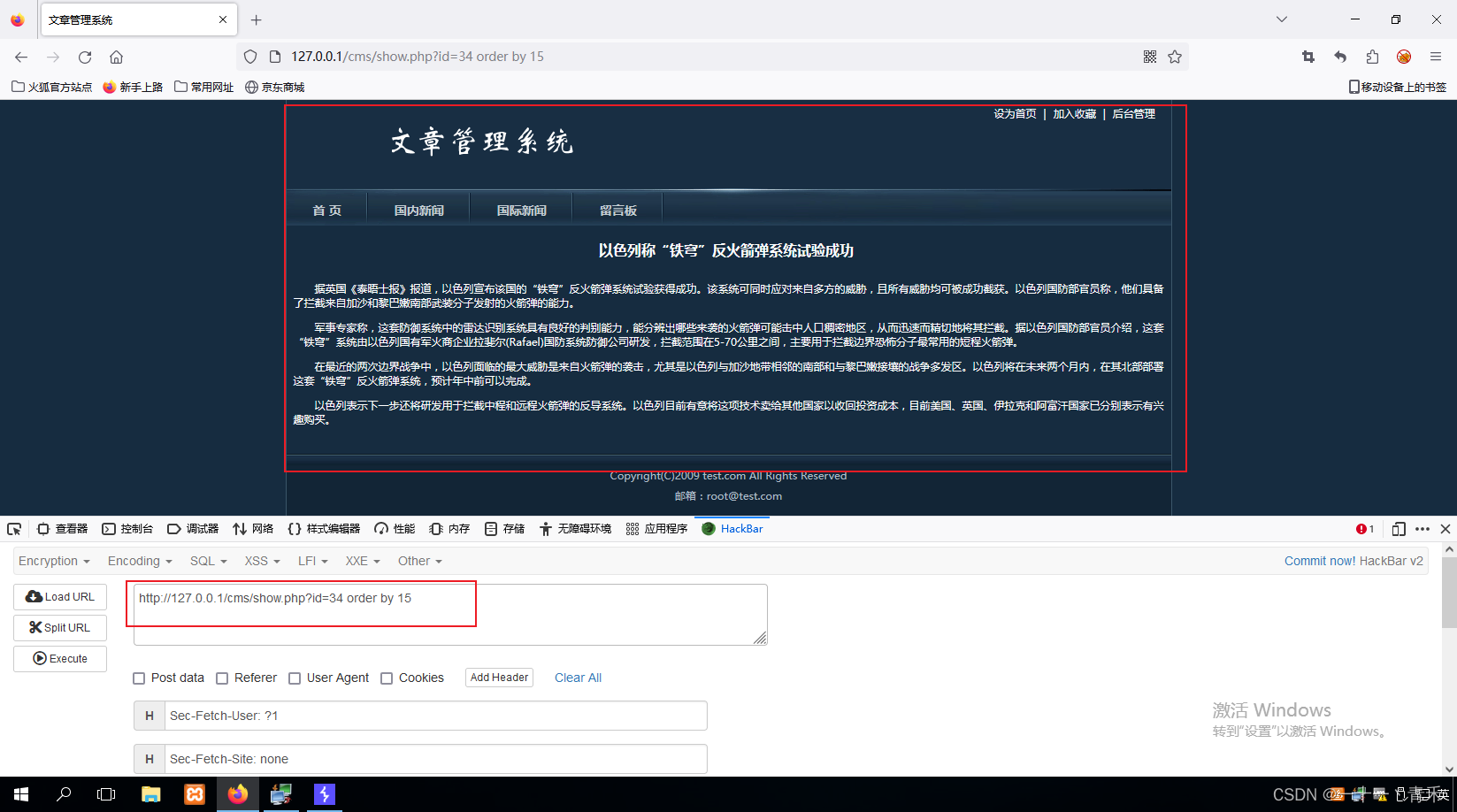Click the browser forward arrow
The width and height of the screenshot is (1457, 812).
[53, 57]
